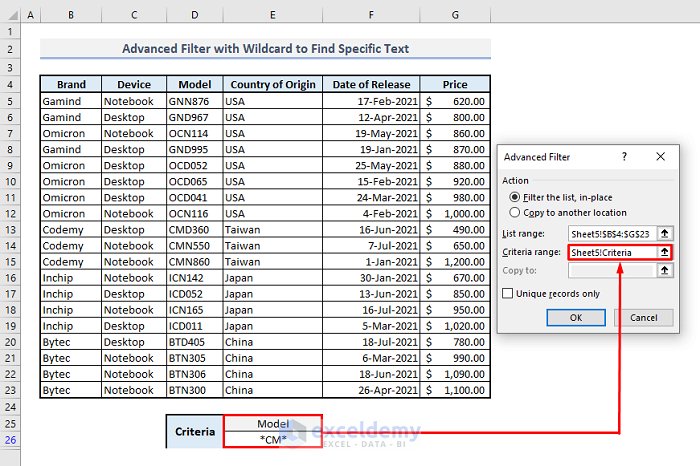
Task: Select the *CM* criteria cell
Action: tap(272, 440)
